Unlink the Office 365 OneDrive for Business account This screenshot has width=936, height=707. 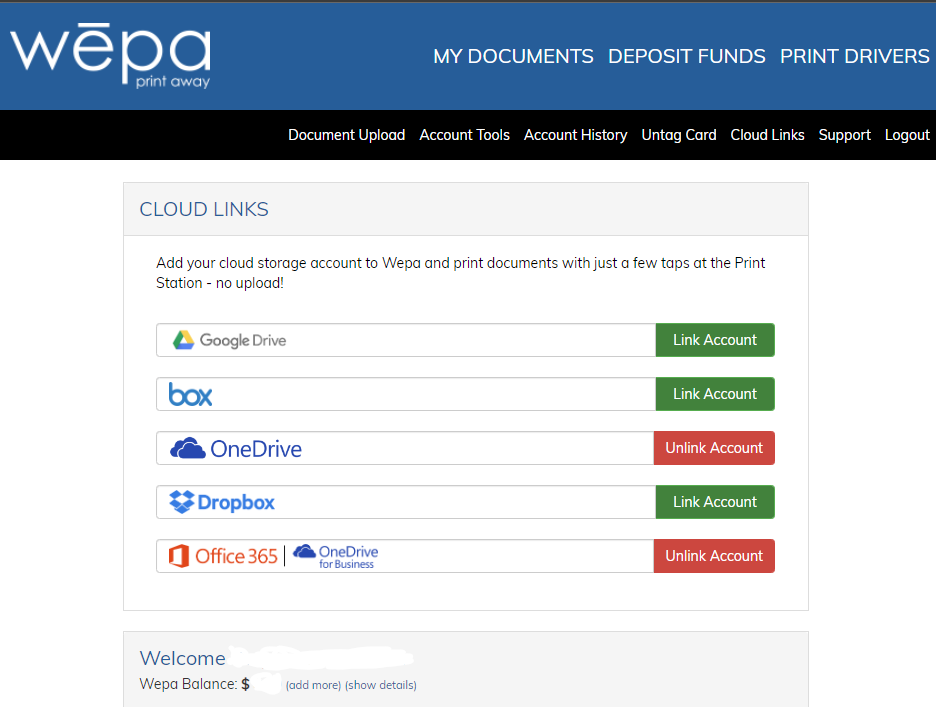(x=714, y=556)
